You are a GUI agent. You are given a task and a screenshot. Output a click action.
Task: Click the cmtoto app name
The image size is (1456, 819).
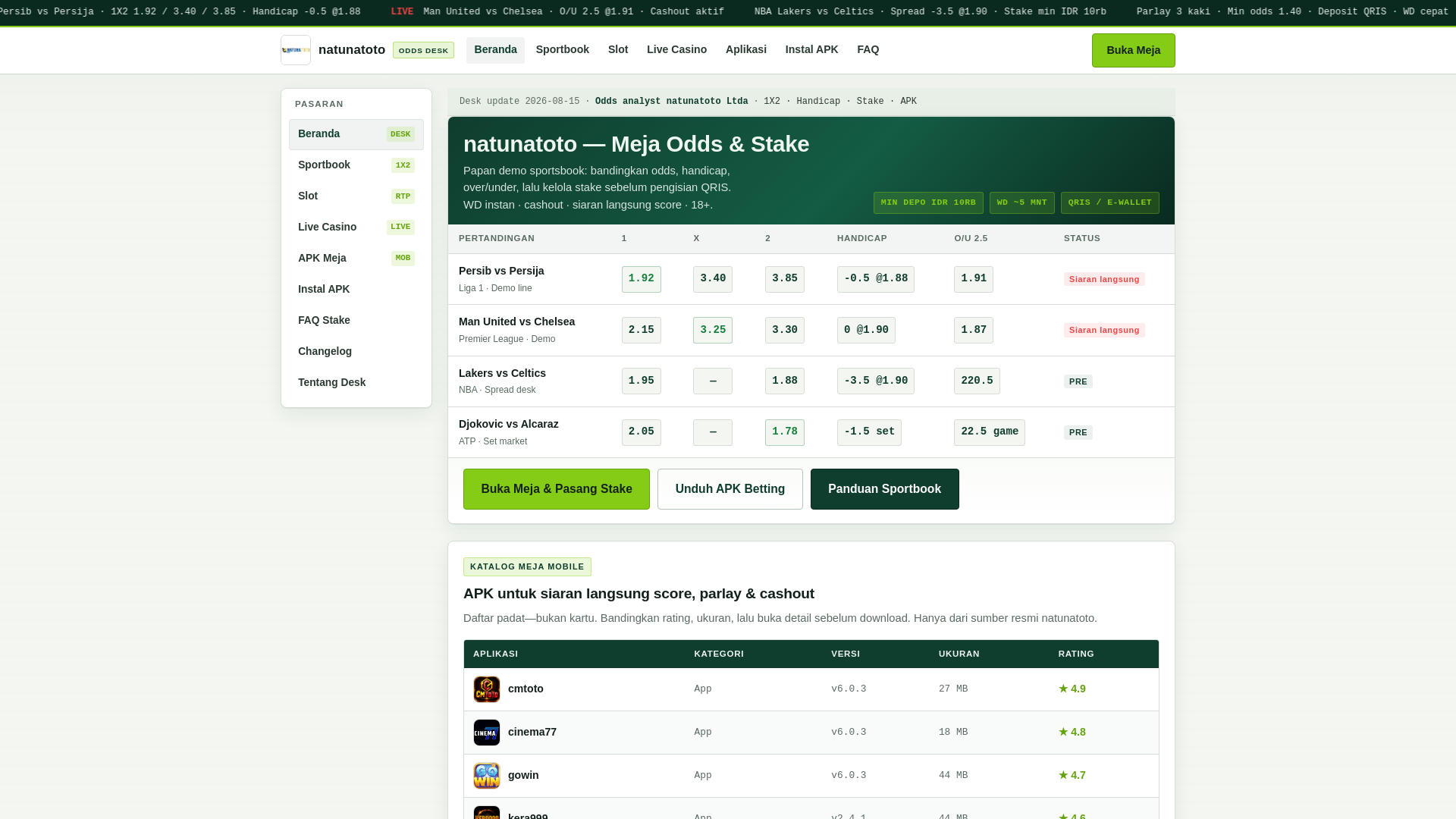[526, 689]
